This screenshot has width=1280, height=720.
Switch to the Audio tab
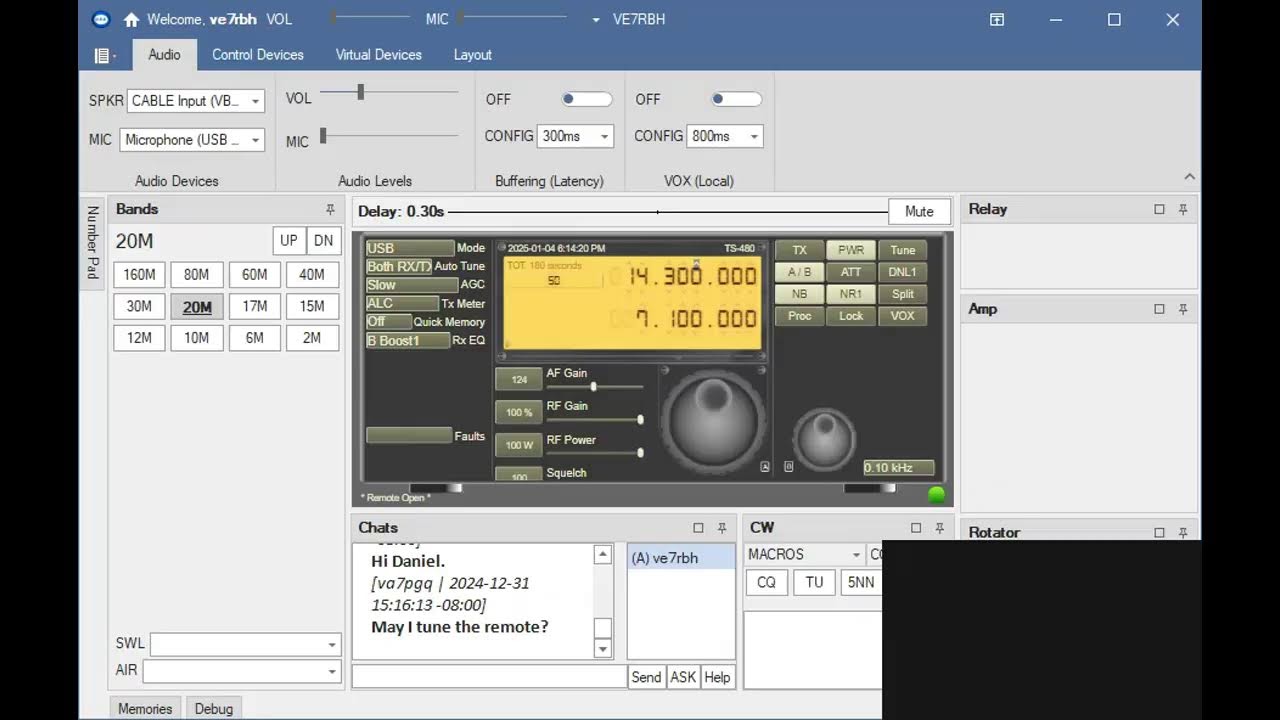(x=164, y=55)
